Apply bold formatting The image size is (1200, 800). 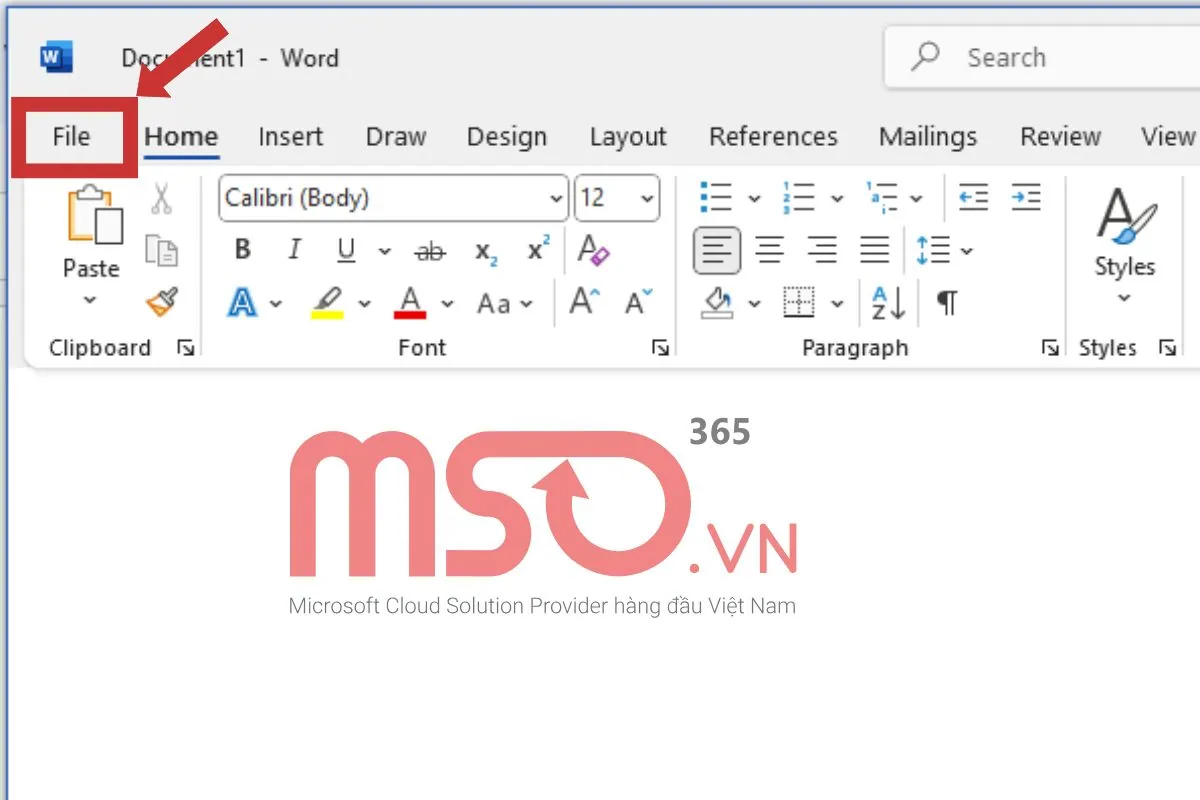pyautogui.click(x=241, y=250)
